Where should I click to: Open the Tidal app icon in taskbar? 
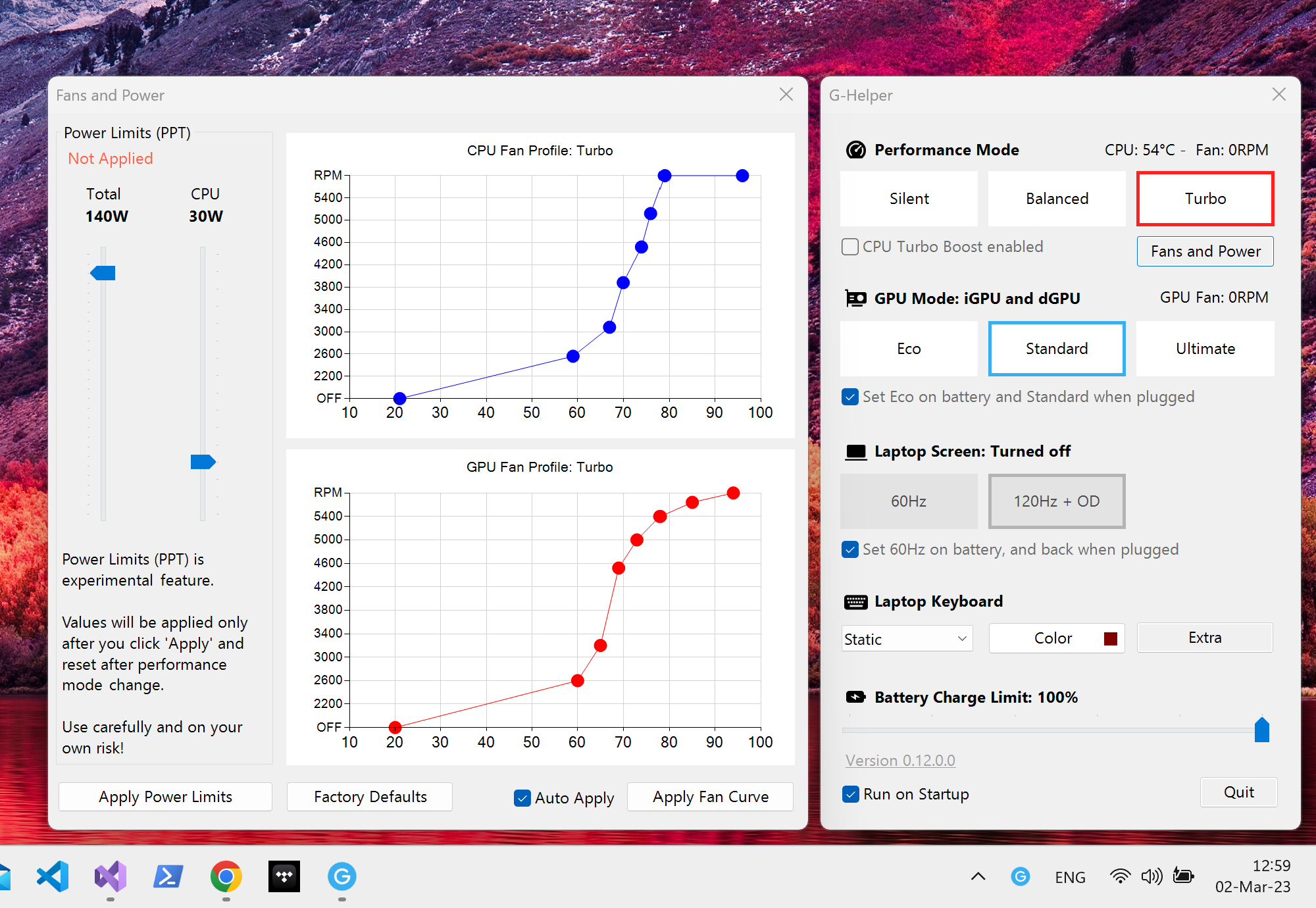[x=284, y=876]
